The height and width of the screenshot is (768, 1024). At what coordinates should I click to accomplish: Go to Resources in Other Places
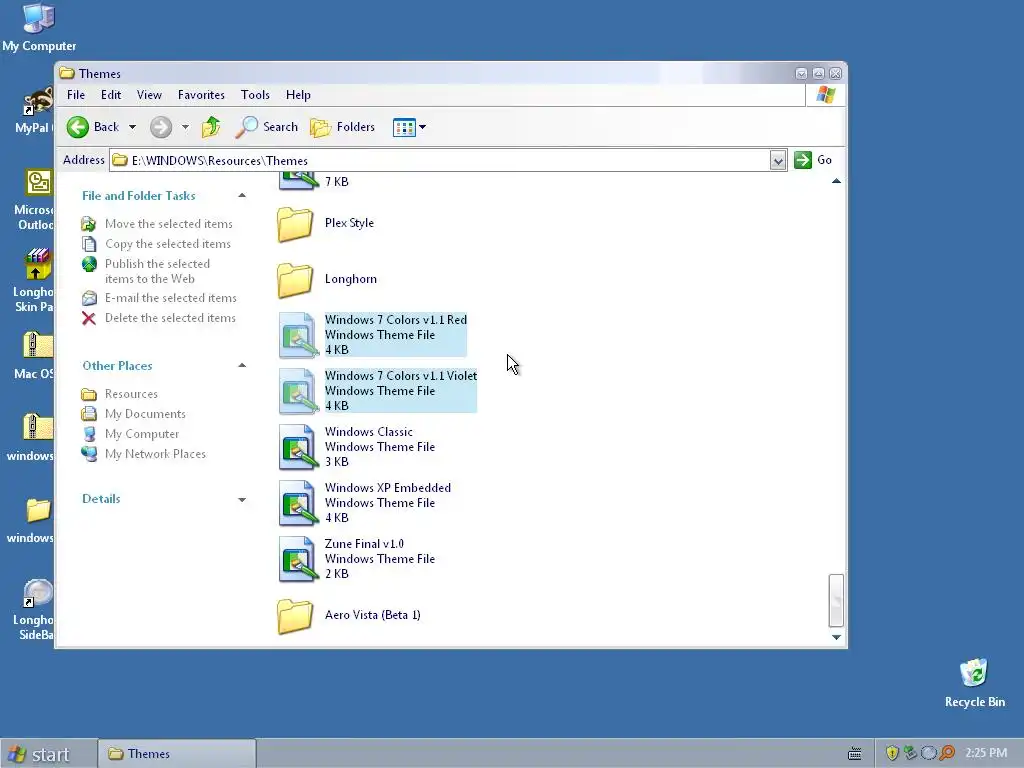(x=131, y=394)
